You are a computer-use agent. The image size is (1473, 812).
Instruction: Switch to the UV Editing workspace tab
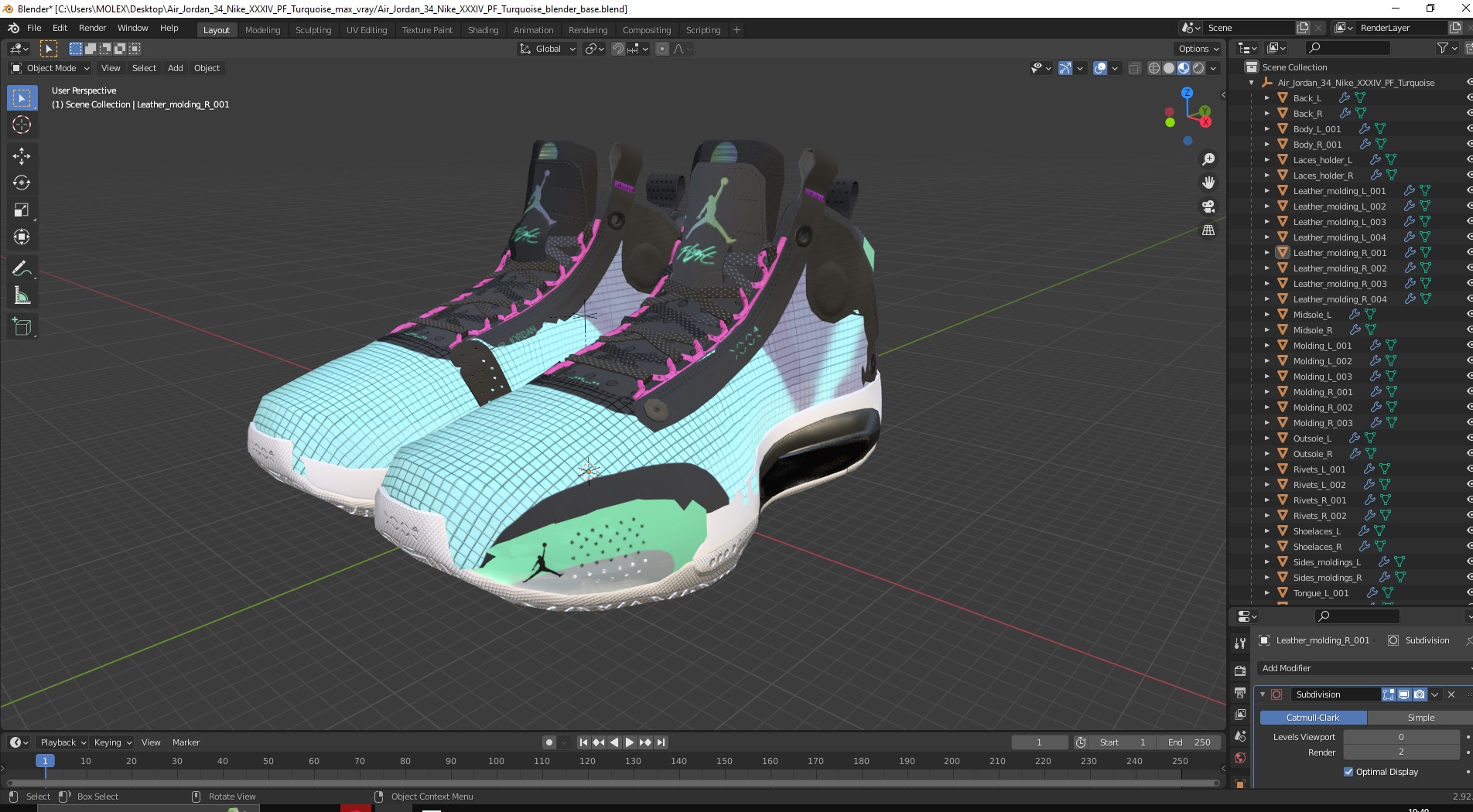coord(367,30)
